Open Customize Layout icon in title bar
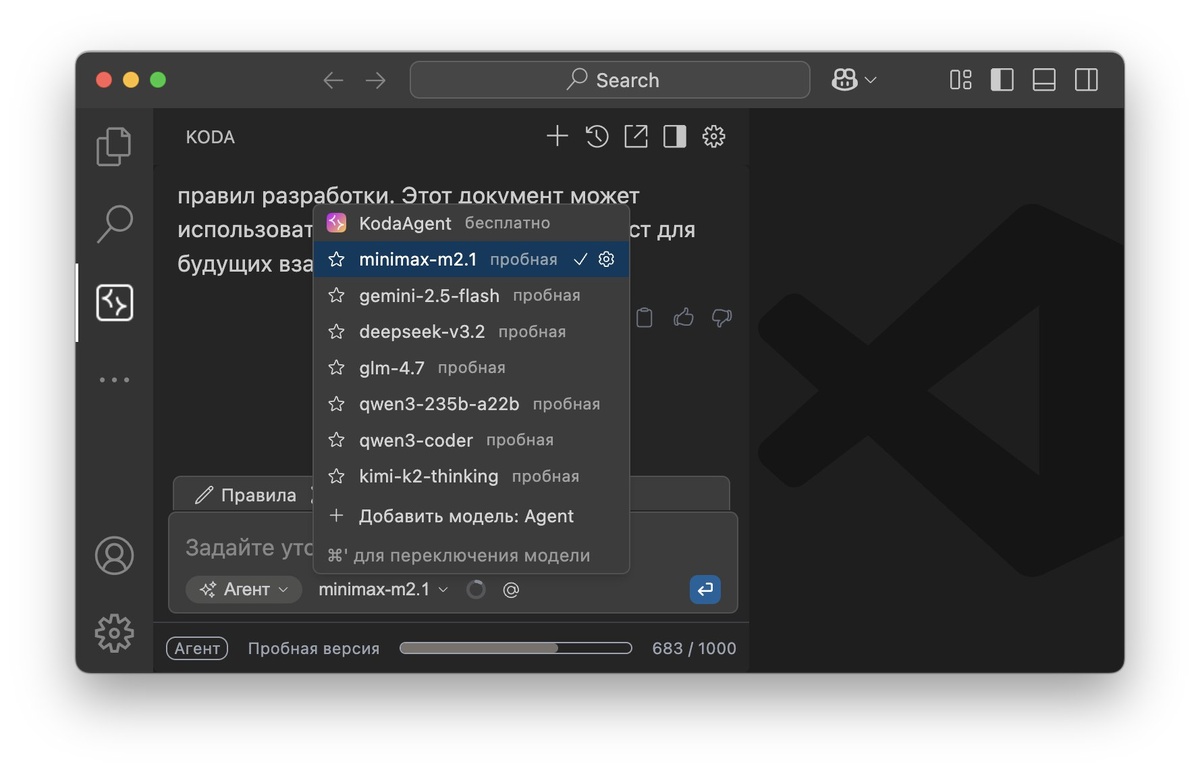This screenshot has height=773, width=1200. click(961, 80)
